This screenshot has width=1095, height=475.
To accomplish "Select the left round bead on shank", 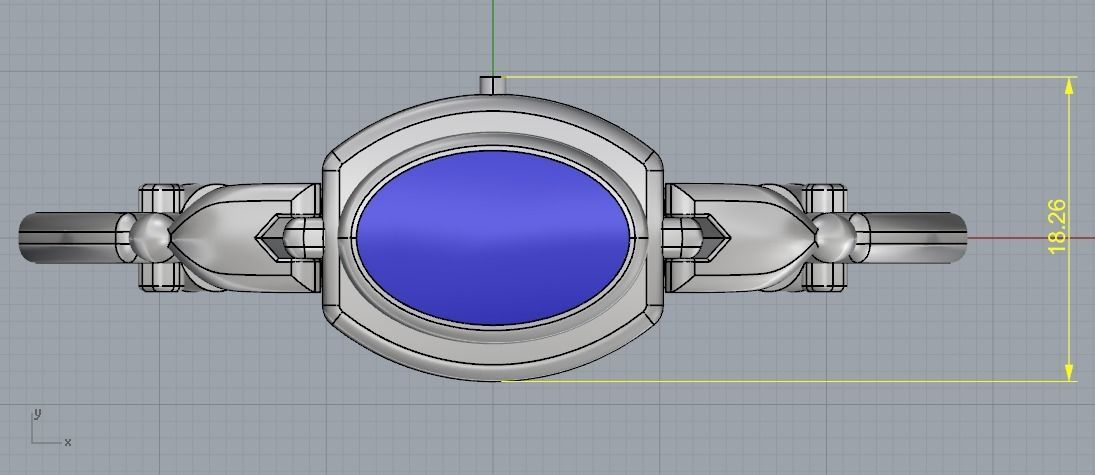I will click(x=150, y=238).
